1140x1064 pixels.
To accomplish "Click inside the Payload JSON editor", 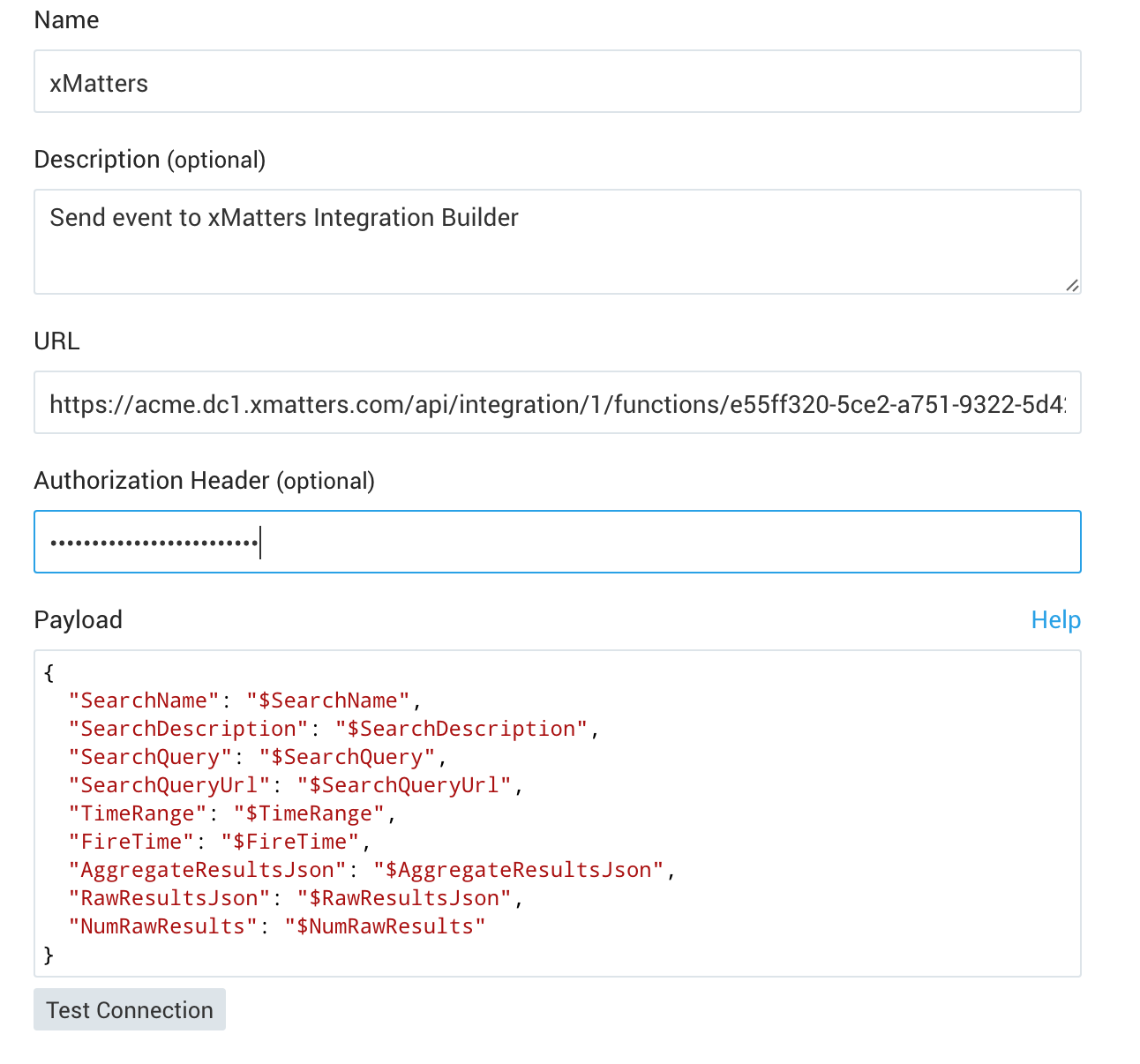I will coord(558,813).
